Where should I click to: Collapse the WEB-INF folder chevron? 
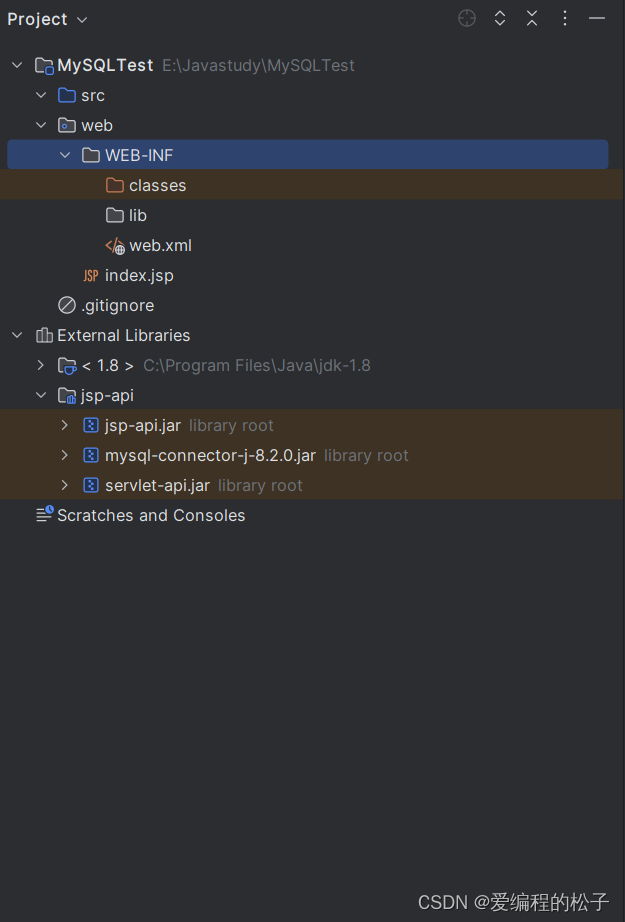[65, 155]
